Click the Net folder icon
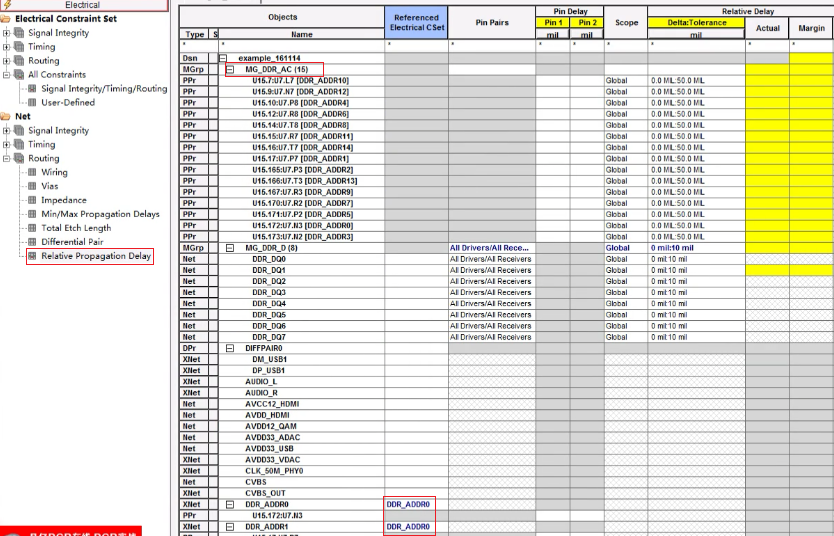Viewport: 834px width, 536px height. point(6,117)
